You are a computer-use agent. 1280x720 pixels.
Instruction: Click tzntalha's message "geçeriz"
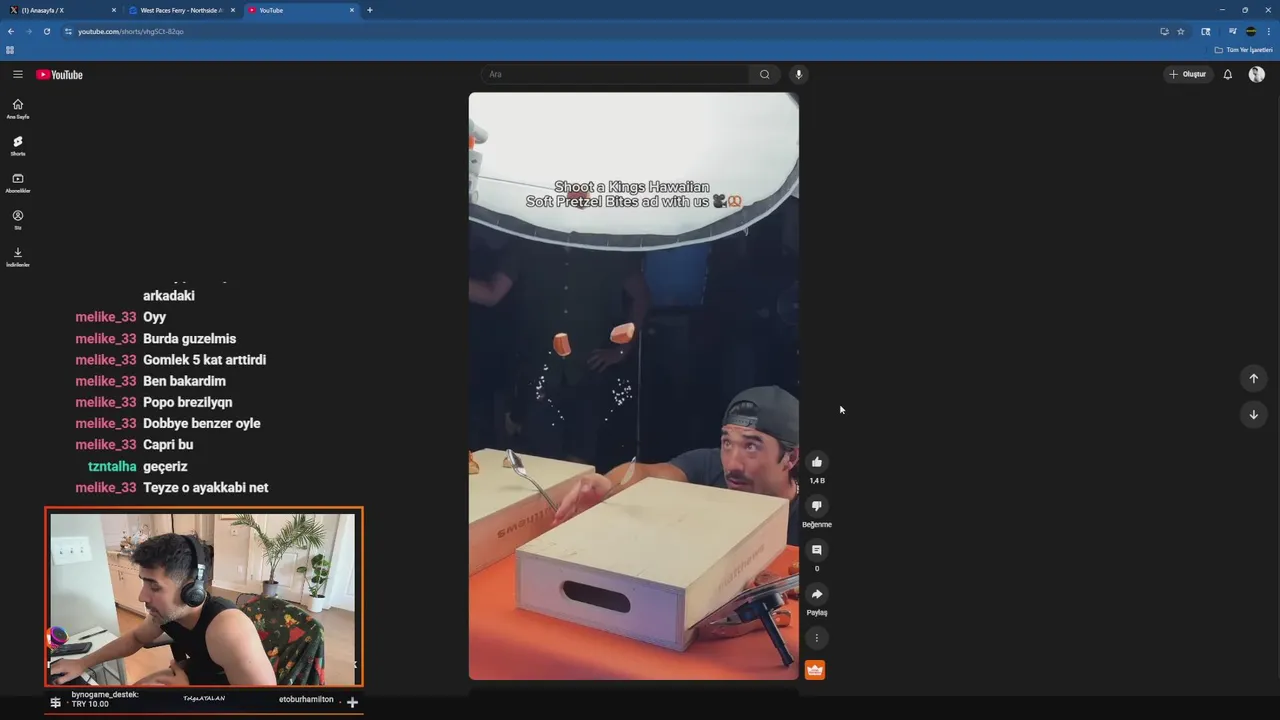[165, 466]
